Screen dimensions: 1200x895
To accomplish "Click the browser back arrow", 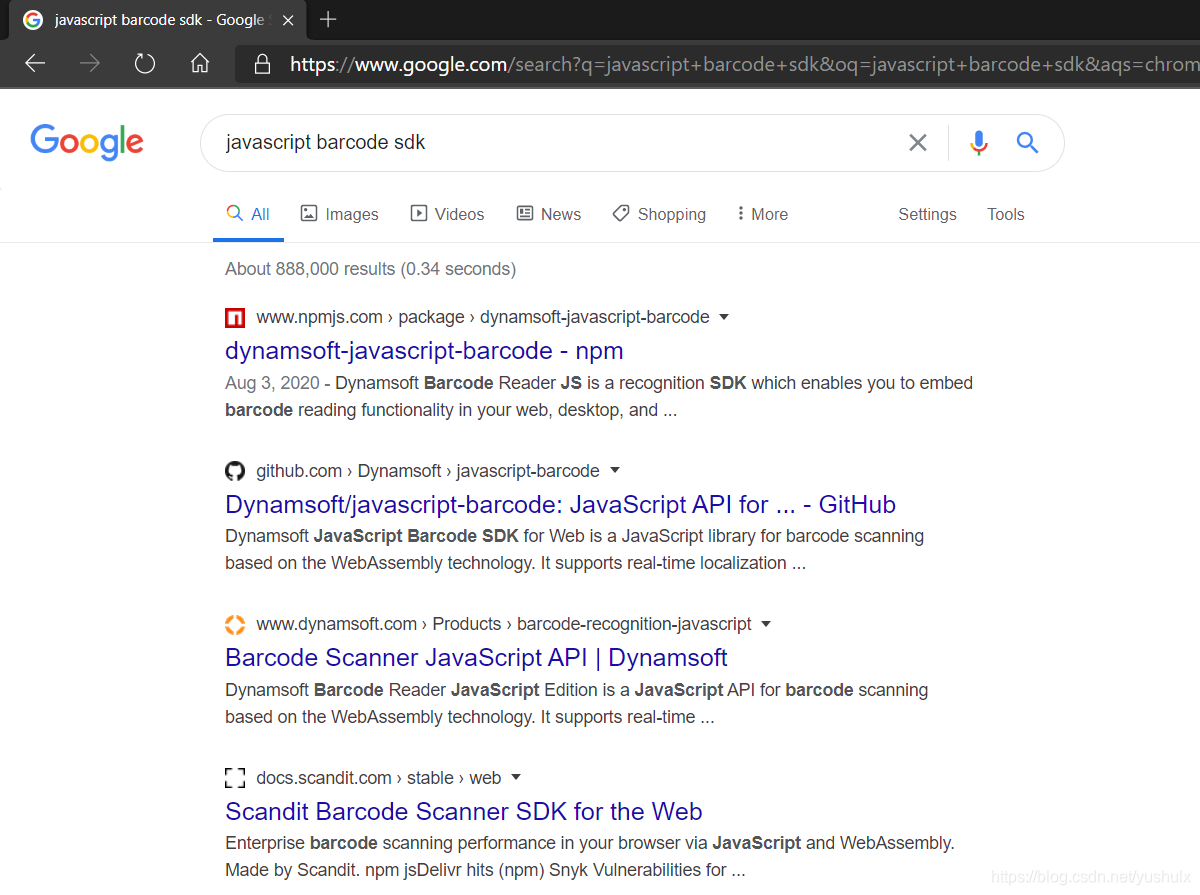I will (35, 64).
